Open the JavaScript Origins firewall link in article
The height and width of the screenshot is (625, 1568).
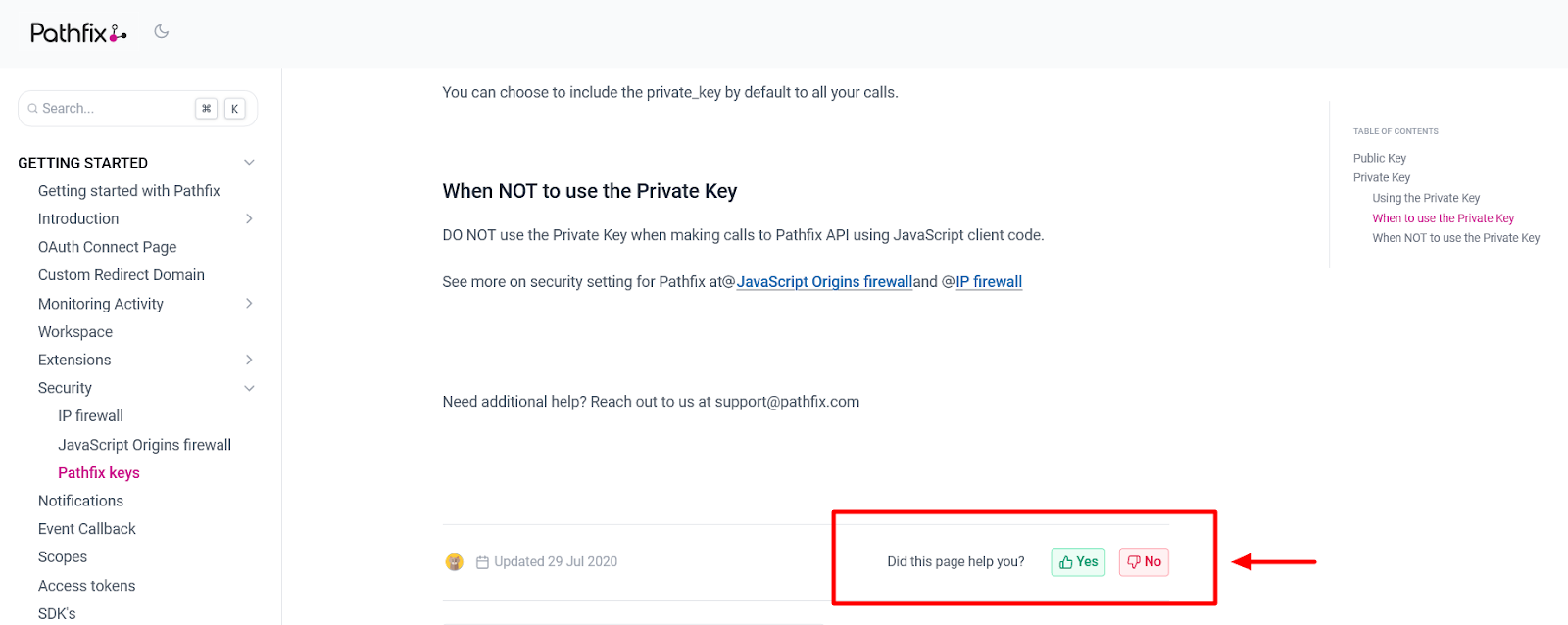tap(824, 282)
